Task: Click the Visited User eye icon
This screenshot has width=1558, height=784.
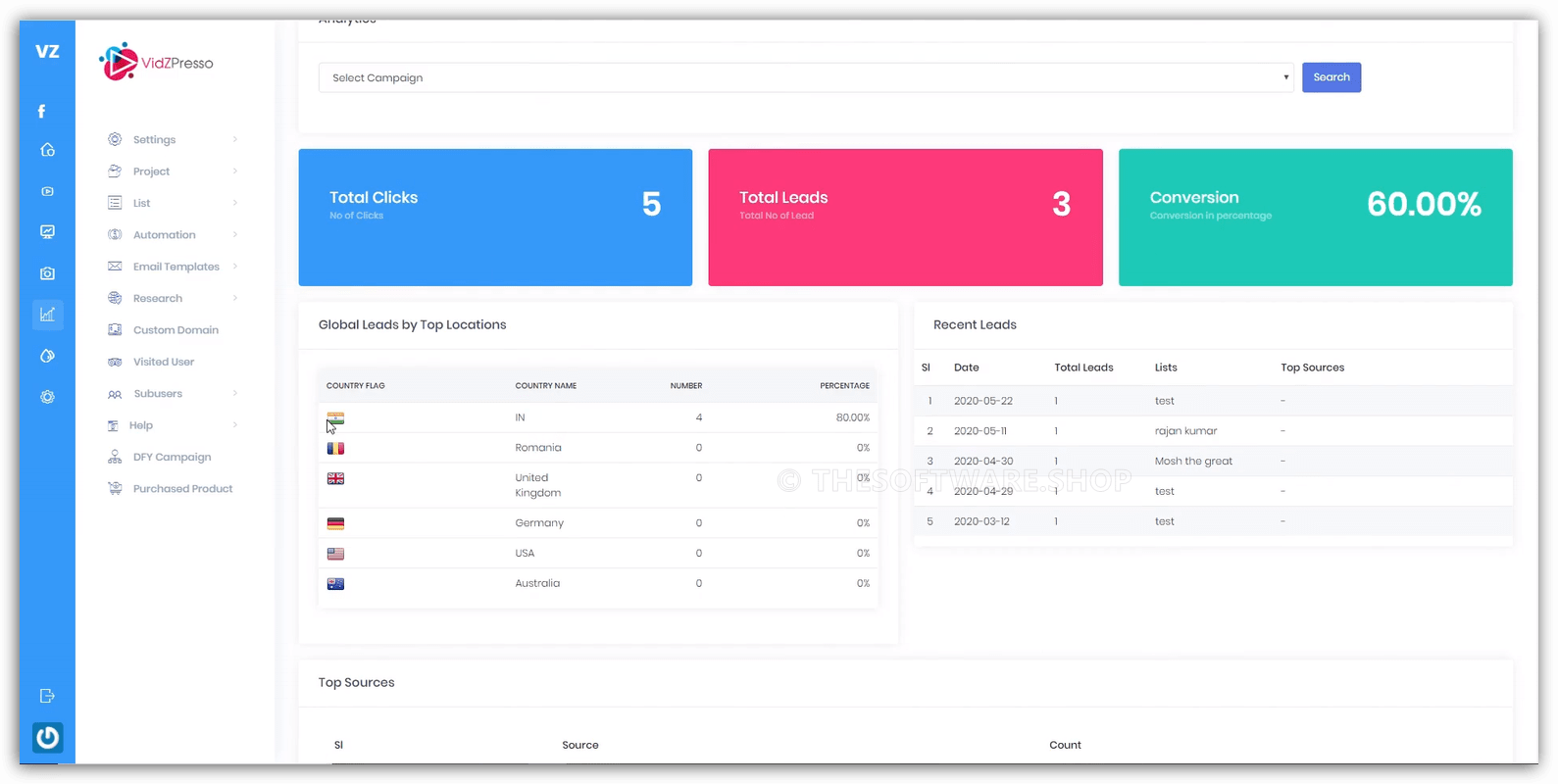Action: [115, 362]
